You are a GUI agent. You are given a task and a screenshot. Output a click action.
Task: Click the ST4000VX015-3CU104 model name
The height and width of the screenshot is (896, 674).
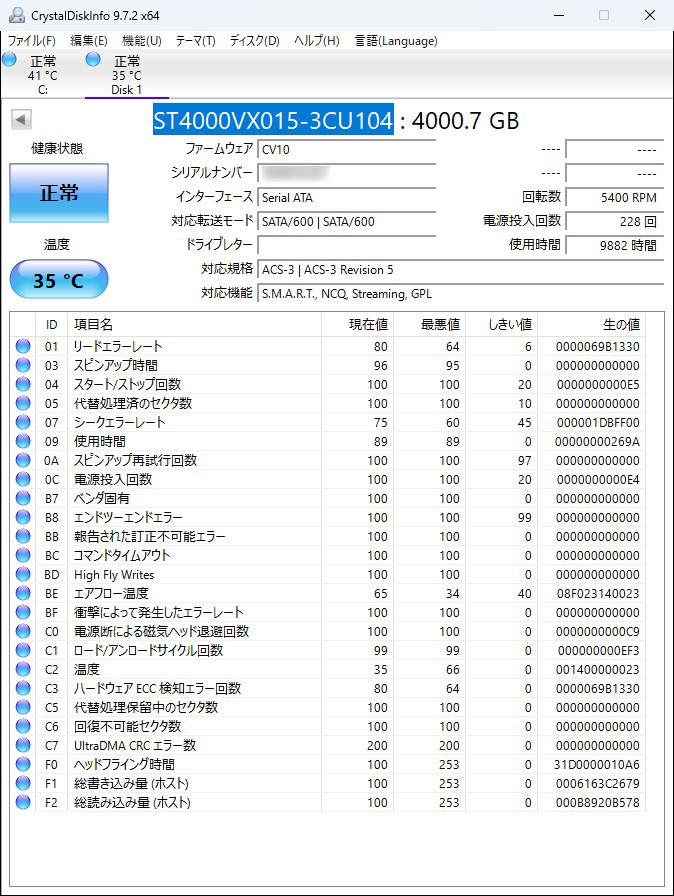click(273, 120)
